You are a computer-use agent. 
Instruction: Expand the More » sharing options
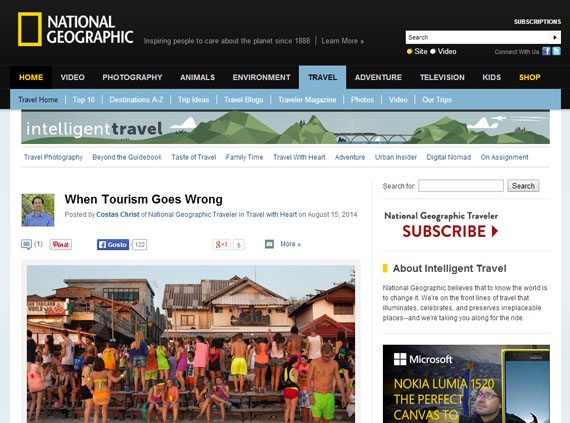(x=290, y=244)
